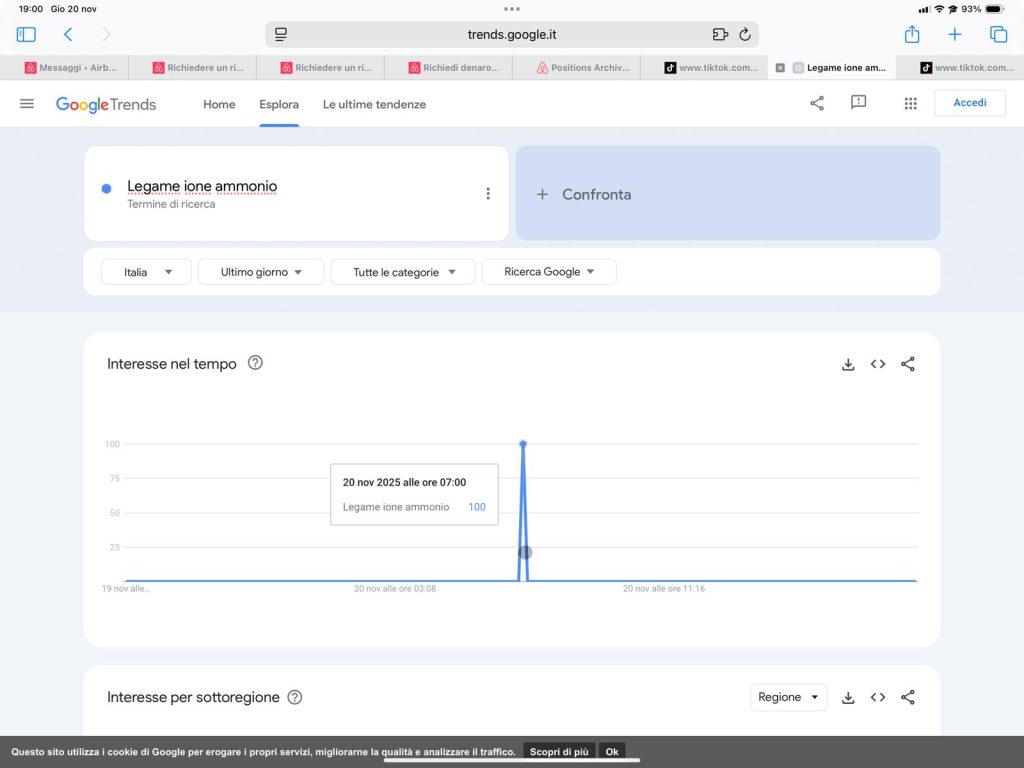Click the Google apps grid icon
The width and height of the screenshot is (1024, 768).
tap(910, 104)
